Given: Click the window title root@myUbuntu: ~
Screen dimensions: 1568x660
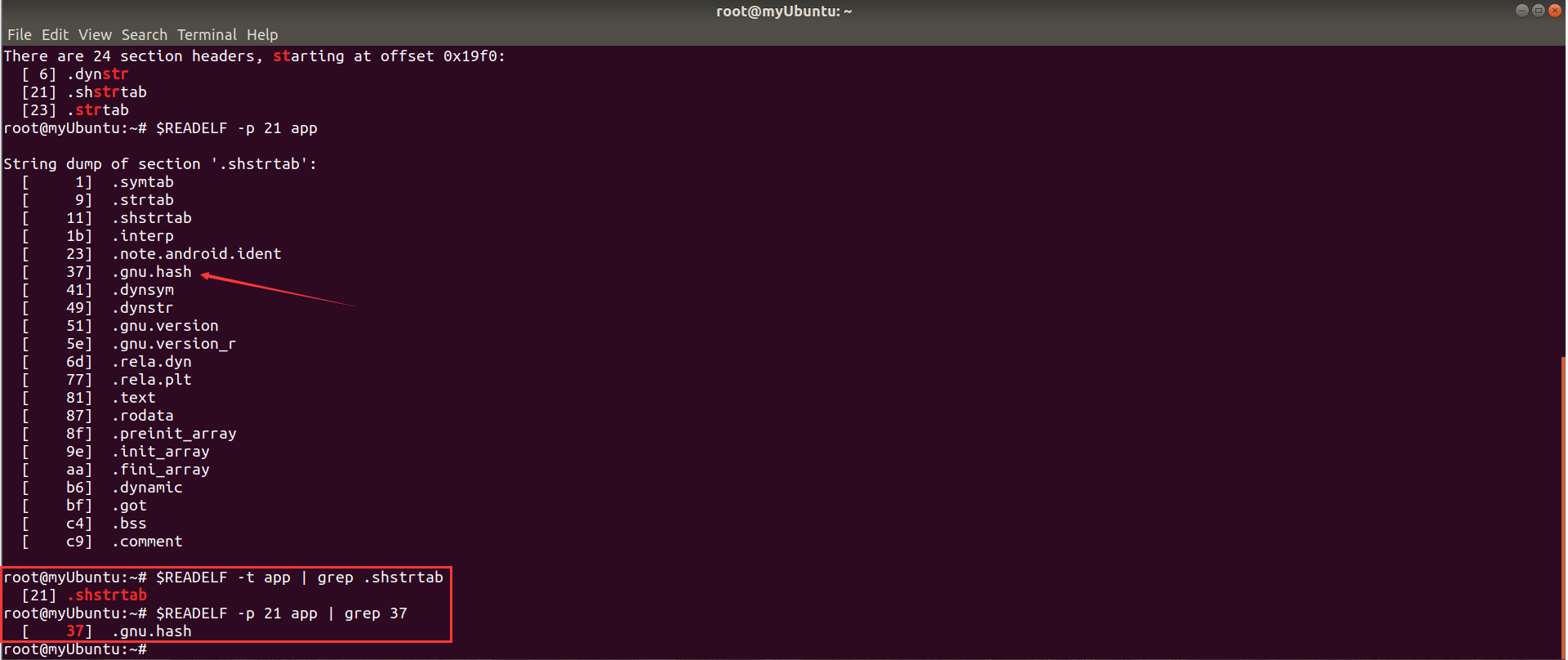Looking at the screenshot, I should click(x=784, y=11).
